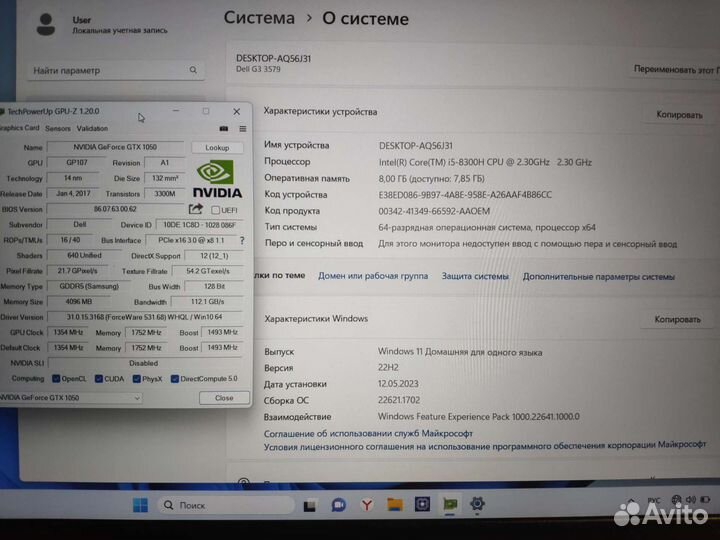Toggle the OpenCL checkbox
Viewport: 720px width, 540px height.
(x=56, y=378)
